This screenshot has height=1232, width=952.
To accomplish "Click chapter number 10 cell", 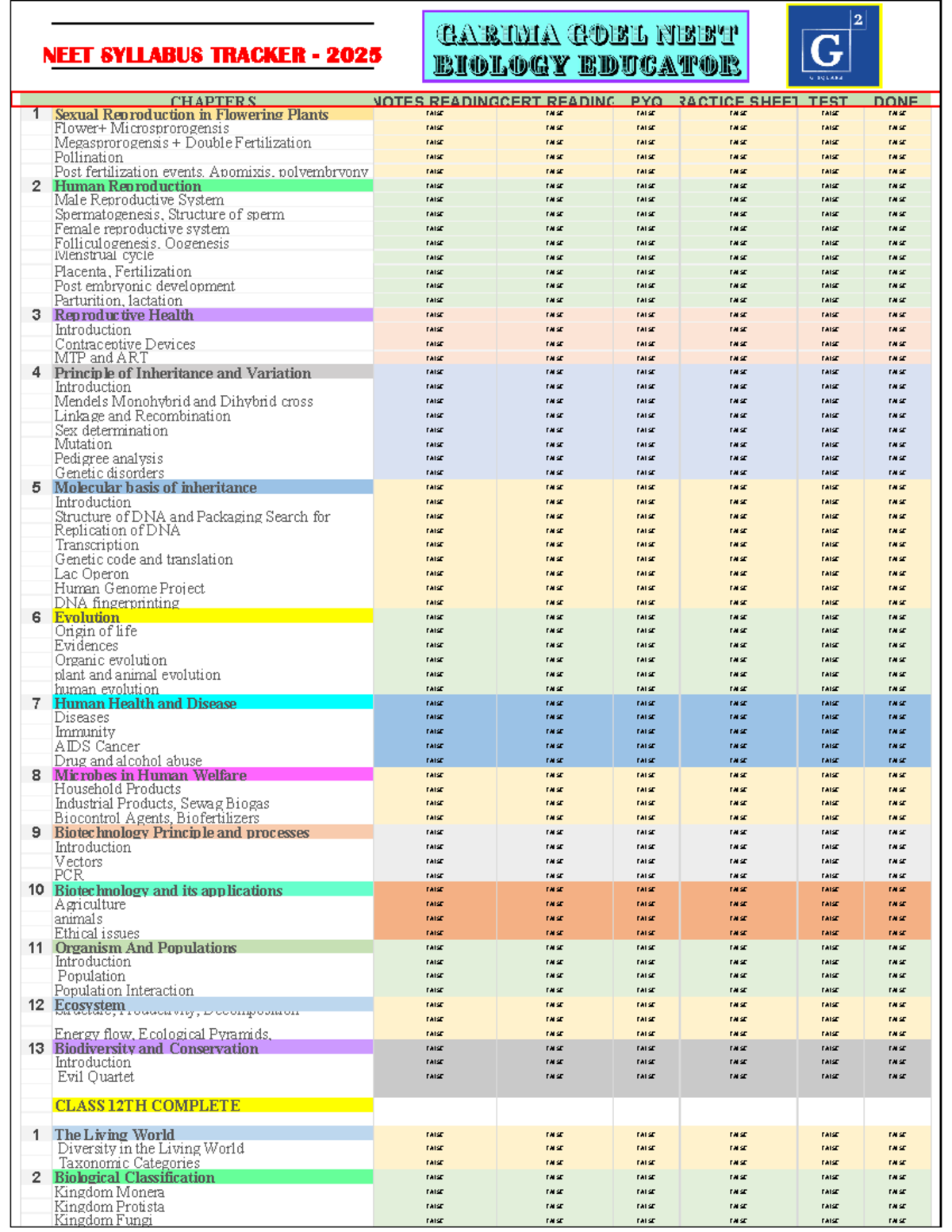I will (x=36, y=889).
